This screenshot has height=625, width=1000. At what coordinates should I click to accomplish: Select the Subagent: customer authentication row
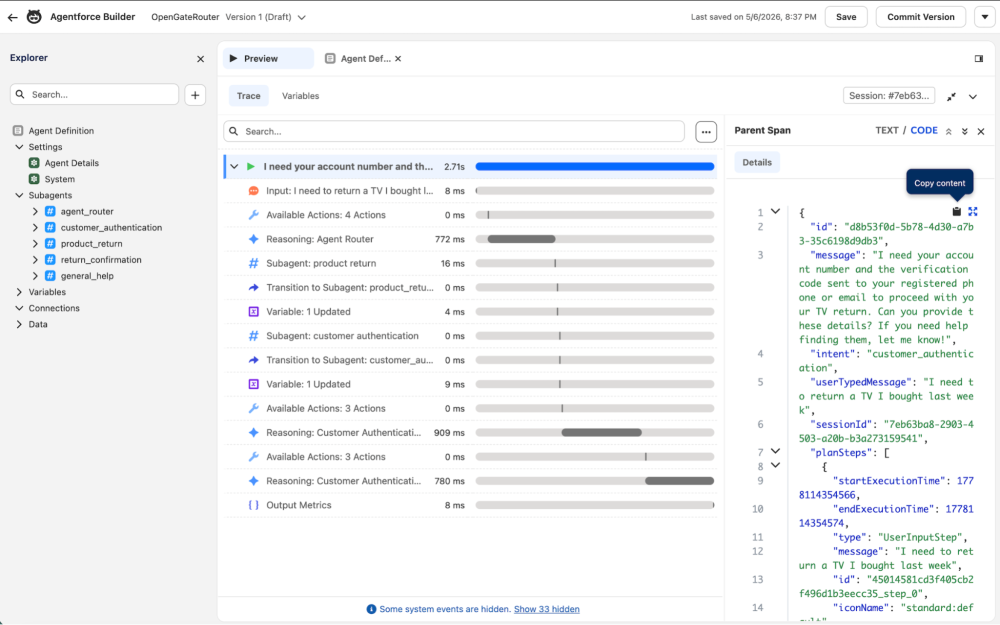[x=470, y=336]
